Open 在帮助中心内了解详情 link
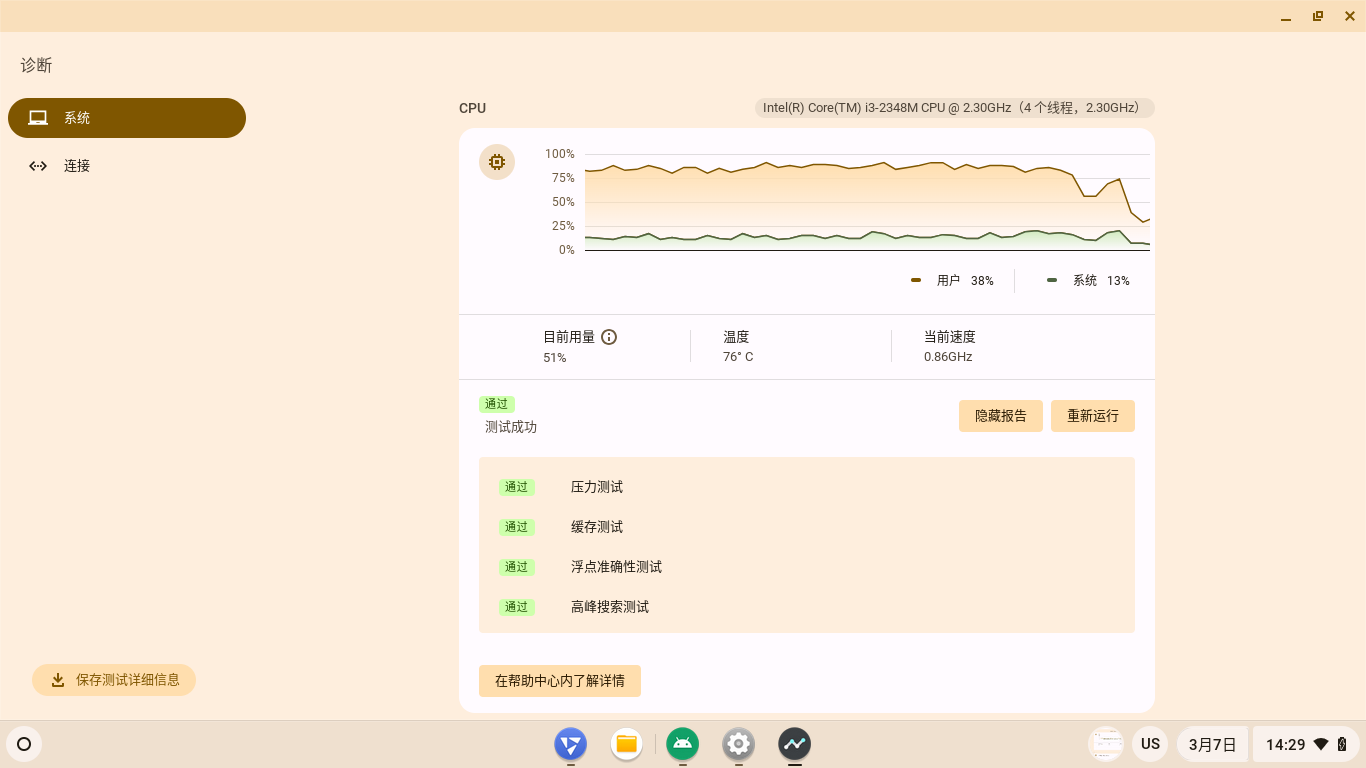The height and width of the screenshot is (768, 1366). [559, 681]
